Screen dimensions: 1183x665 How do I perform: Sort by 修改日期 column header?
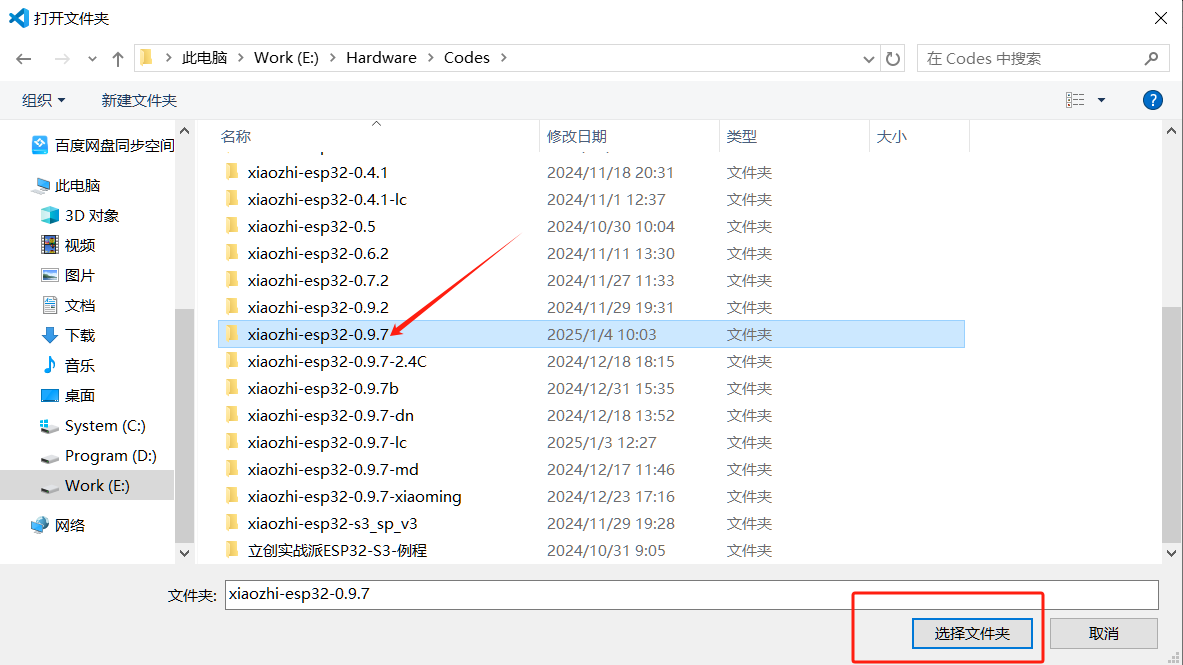tap(576, 137)
